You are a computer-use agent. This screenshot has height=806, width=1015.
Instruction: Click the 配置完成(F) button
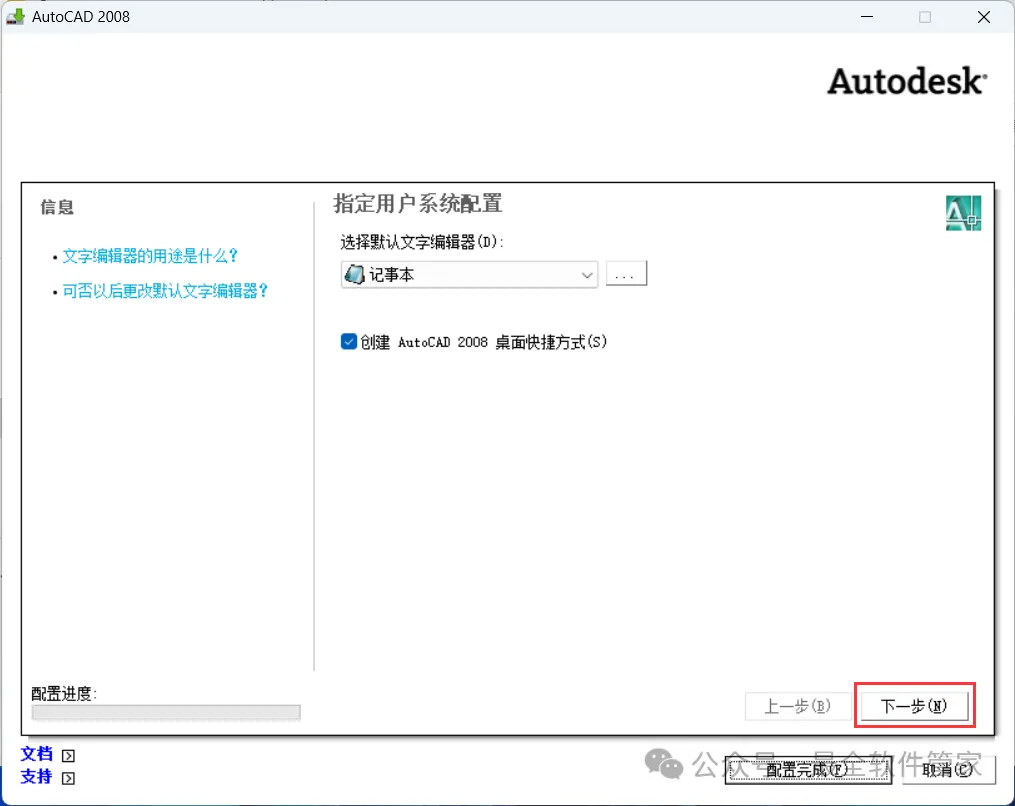(x=808, y=770)
